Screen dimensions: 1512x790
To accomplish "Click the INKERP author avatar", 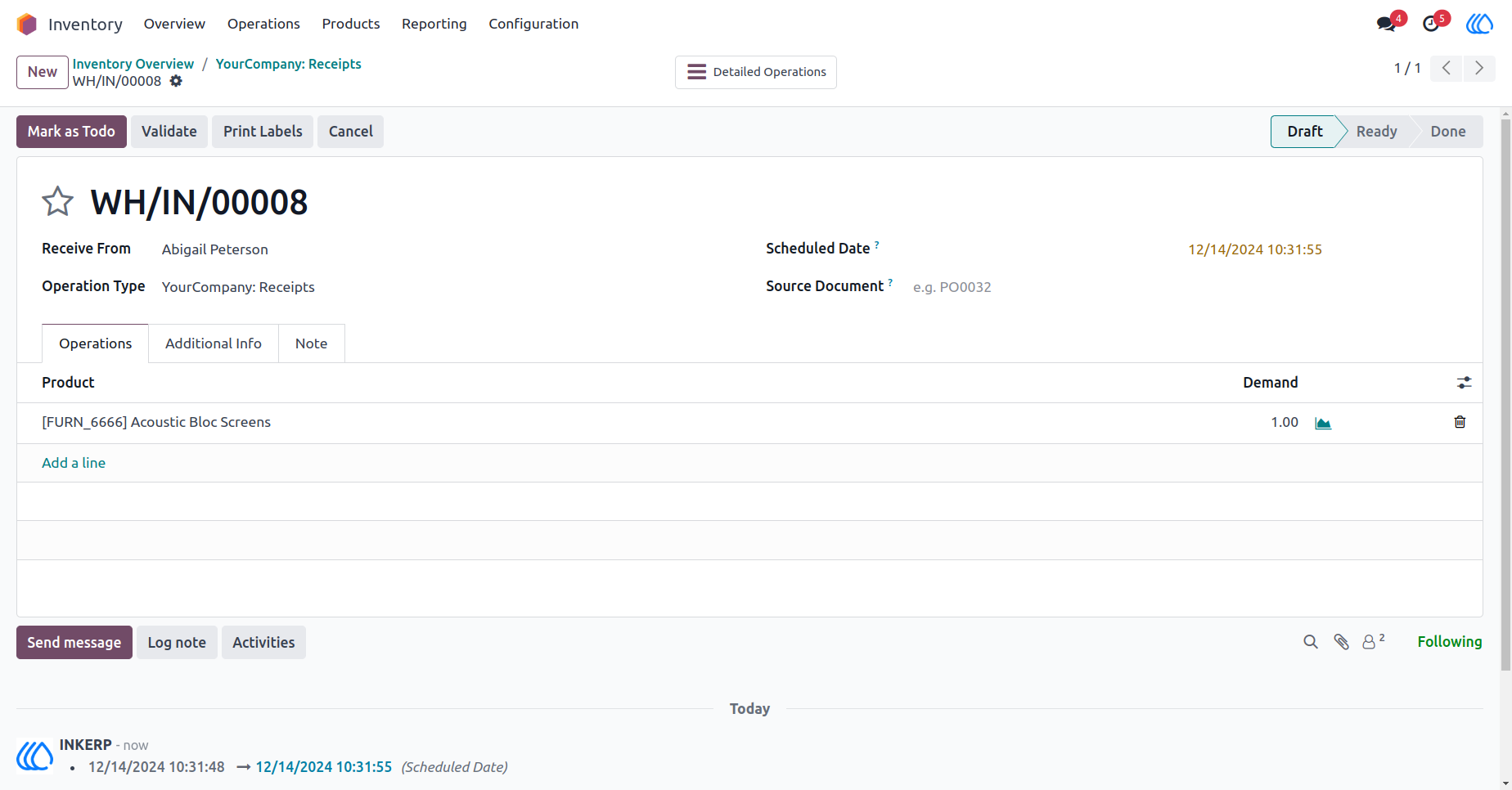I will coord(35,756).
